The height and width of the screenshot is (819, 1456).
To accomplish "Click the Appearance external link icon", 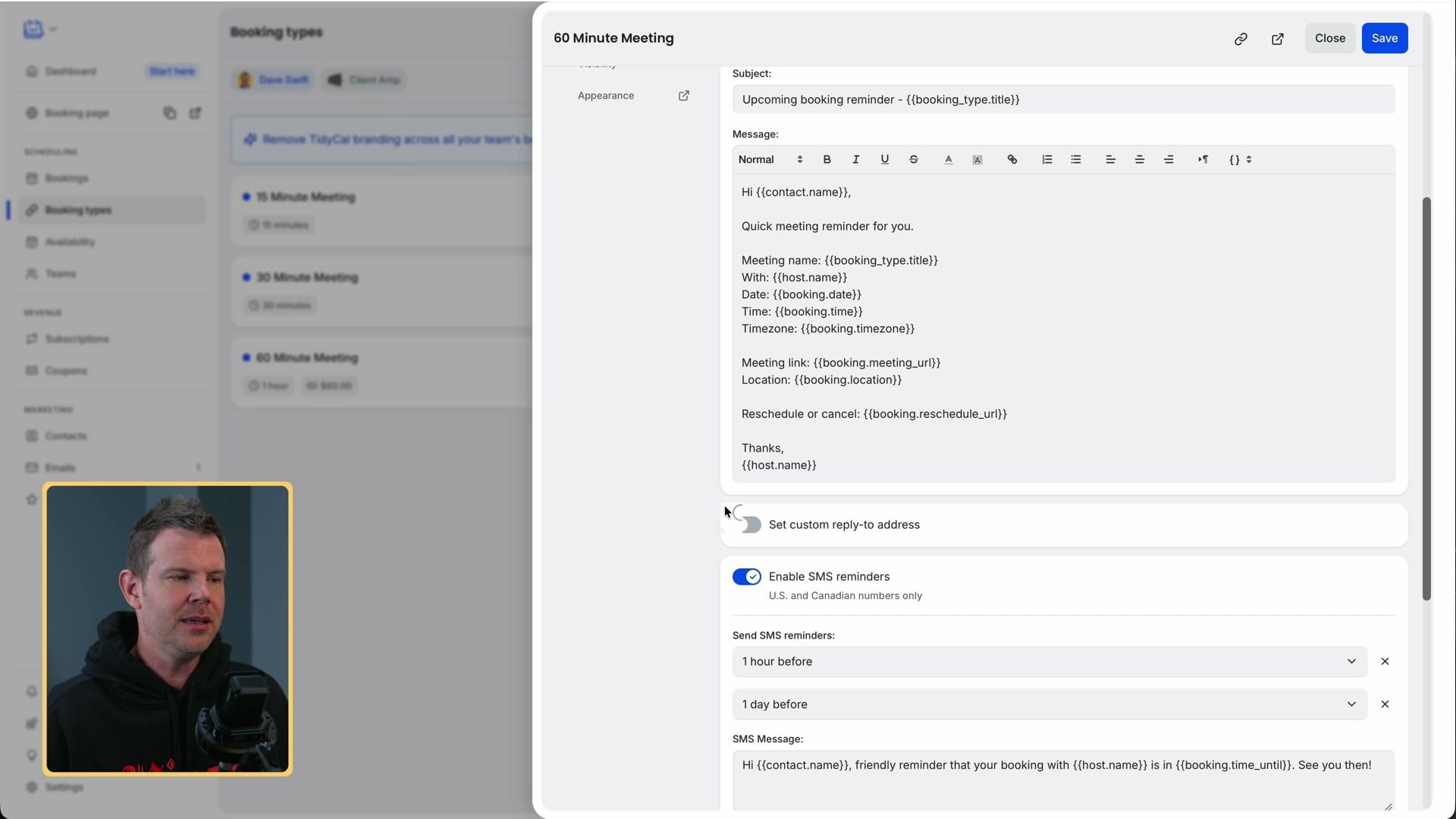I will click(x=683, y=96).
